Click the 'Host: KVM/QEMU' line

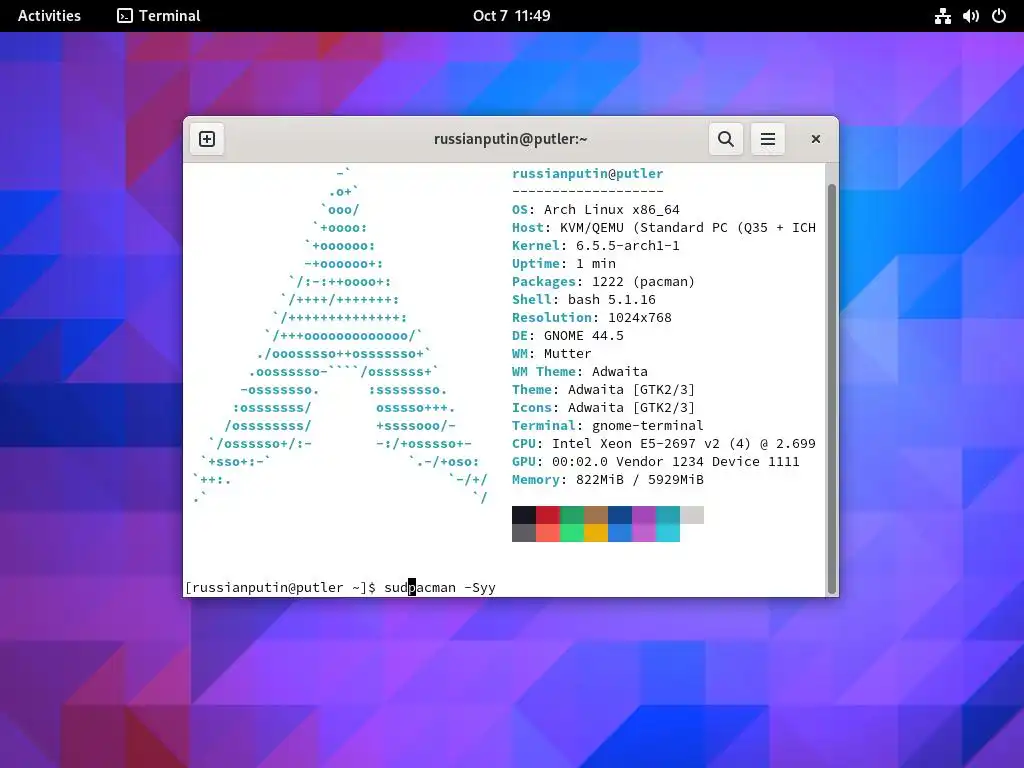pos(664,228)
